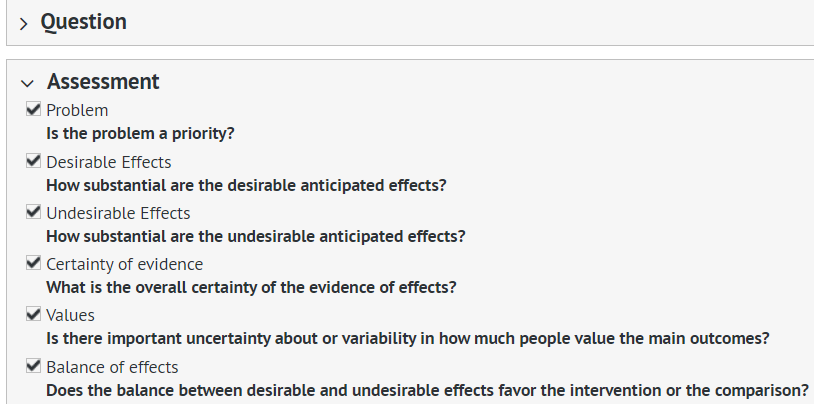Toggle the Values checkbox
The height and width of the screenshot is (404, 814).
pos(34,315)
